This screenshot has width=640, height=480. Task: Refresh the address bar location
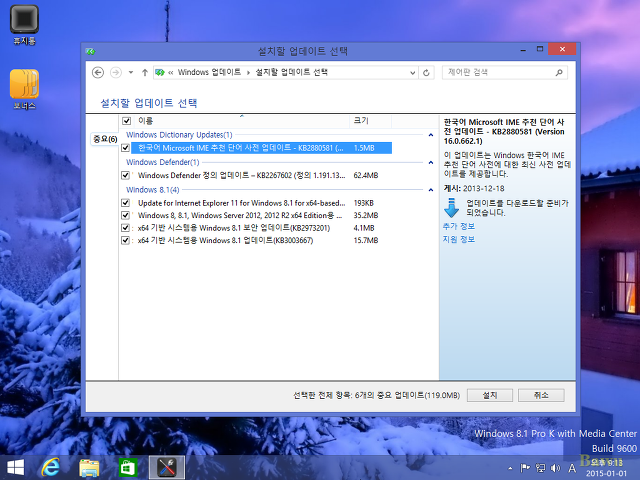(426, 73)
